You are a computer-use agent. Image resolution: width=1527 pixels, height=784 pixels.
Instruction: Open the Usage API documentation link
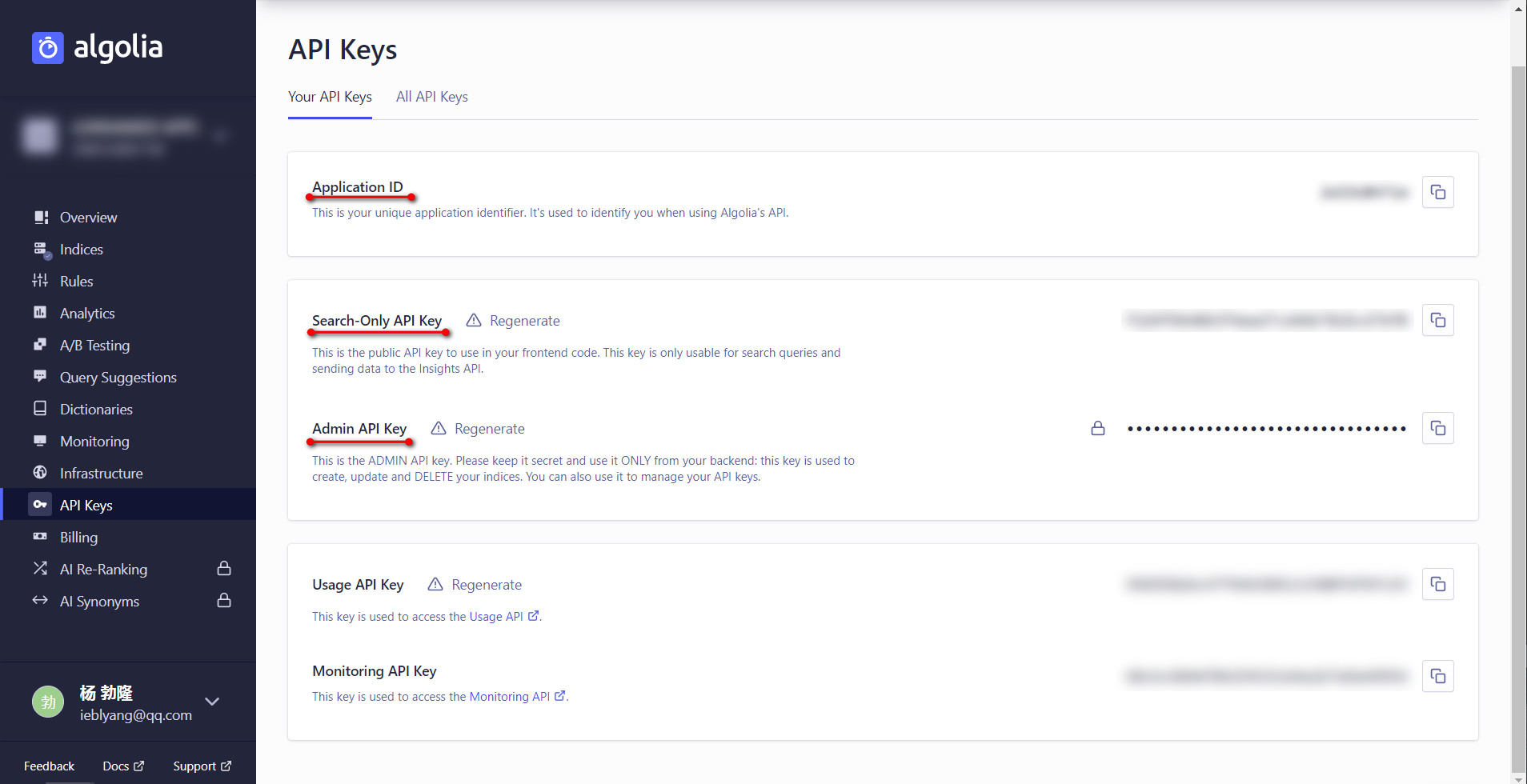[x=503, y=617]
